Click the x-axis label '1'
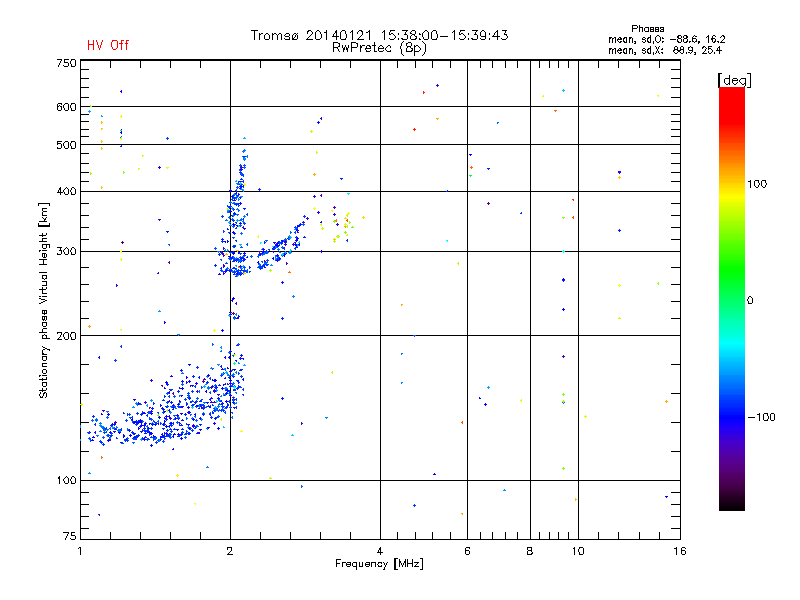 tap(80, 551)
